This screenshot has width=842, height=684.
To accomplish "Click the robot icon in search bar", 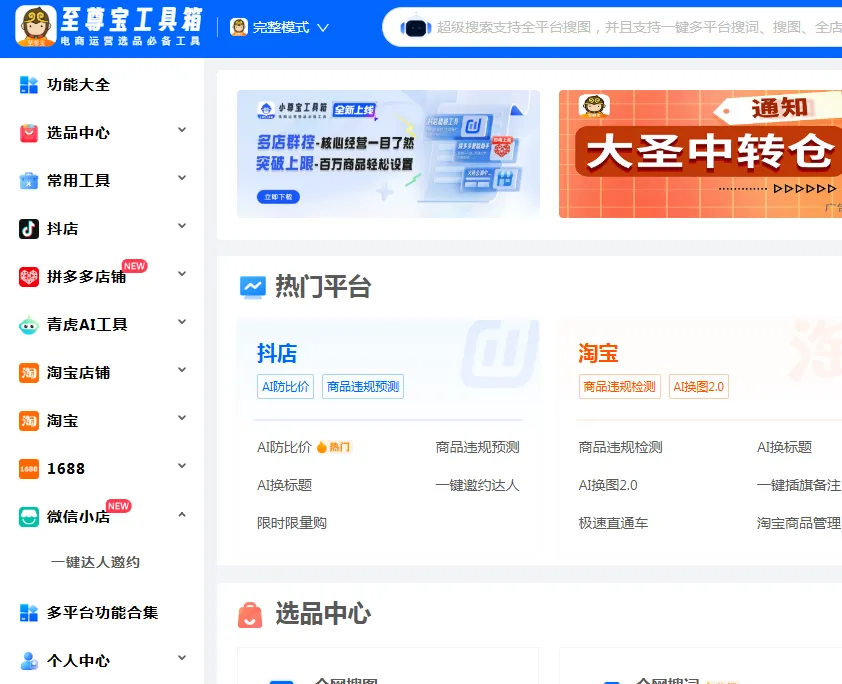I will 416,27.
